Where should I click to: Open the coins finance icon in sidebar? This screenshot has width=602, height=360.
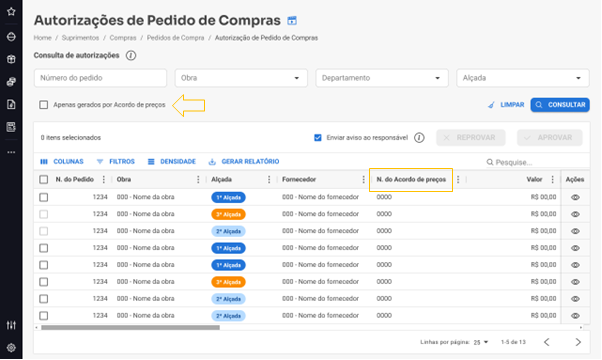click(x=11, y=81)
